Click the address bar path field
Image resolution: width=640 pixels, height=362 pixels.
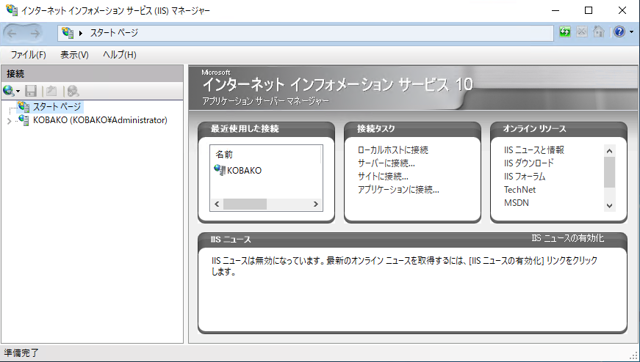coord(305,33)
